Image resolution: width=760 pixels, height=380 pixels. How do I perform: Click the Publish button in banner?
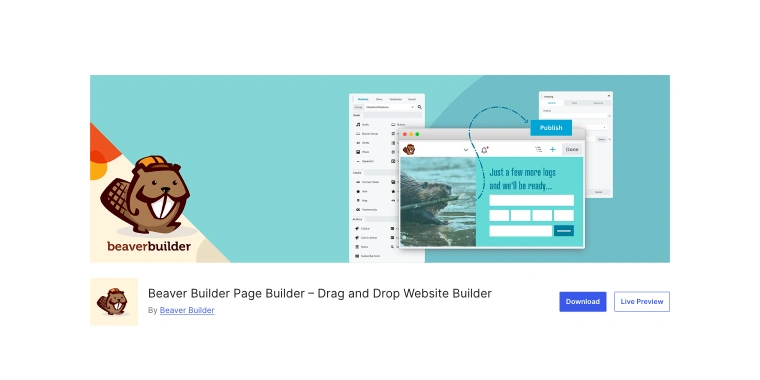point(551,127)
